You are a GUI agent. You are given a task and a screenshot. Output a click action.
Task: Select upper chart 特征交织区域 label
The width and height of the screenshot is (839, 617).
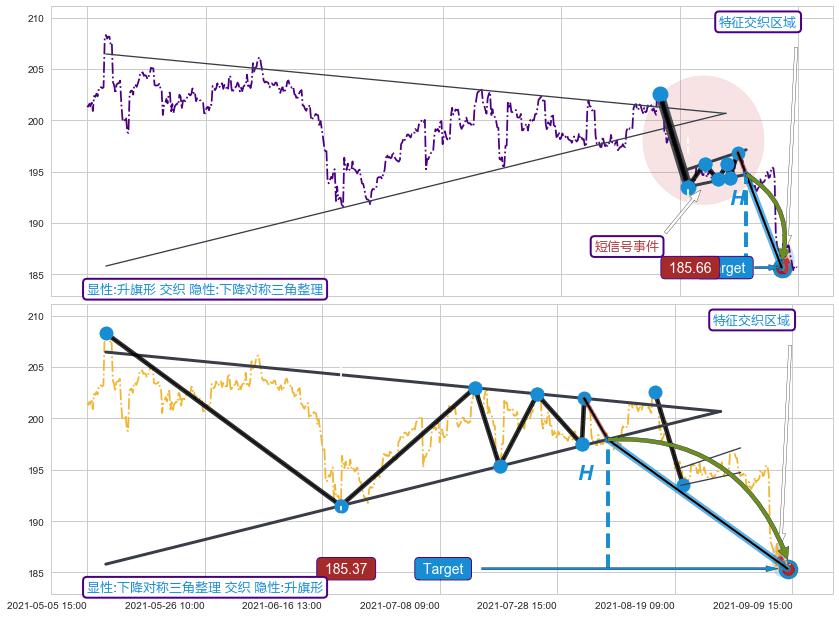tap(758, 22)
